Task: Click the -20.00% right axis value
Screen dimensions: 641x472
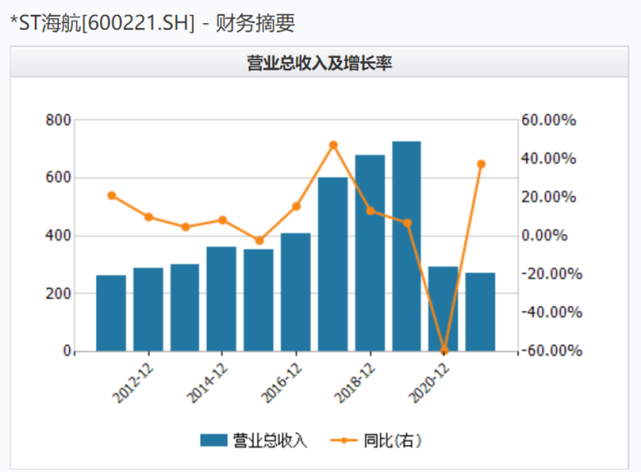Action: (552, 274)
